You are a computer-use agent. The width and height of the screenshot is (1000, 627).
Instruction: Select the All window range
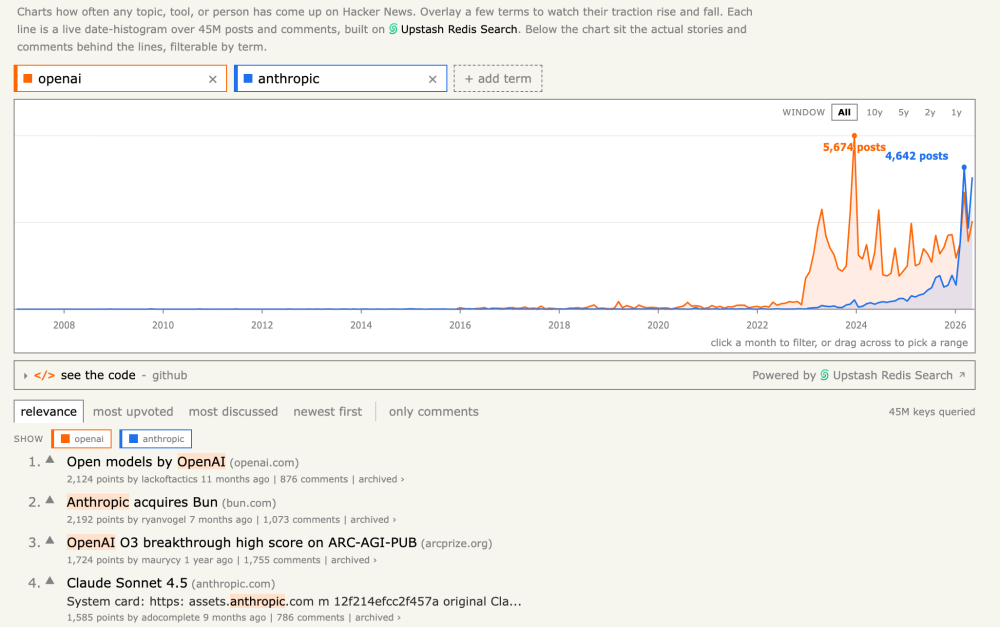point(844,112)
